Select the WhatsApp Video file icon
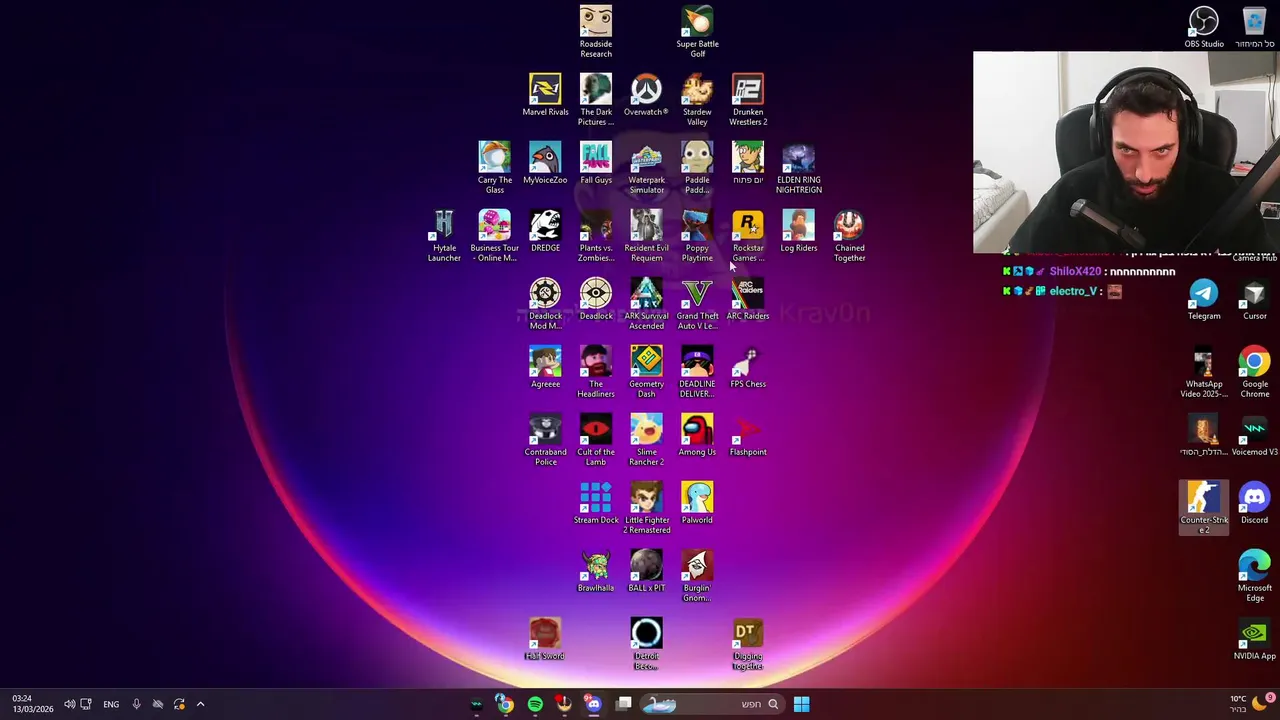 (x=1204, y=371)
